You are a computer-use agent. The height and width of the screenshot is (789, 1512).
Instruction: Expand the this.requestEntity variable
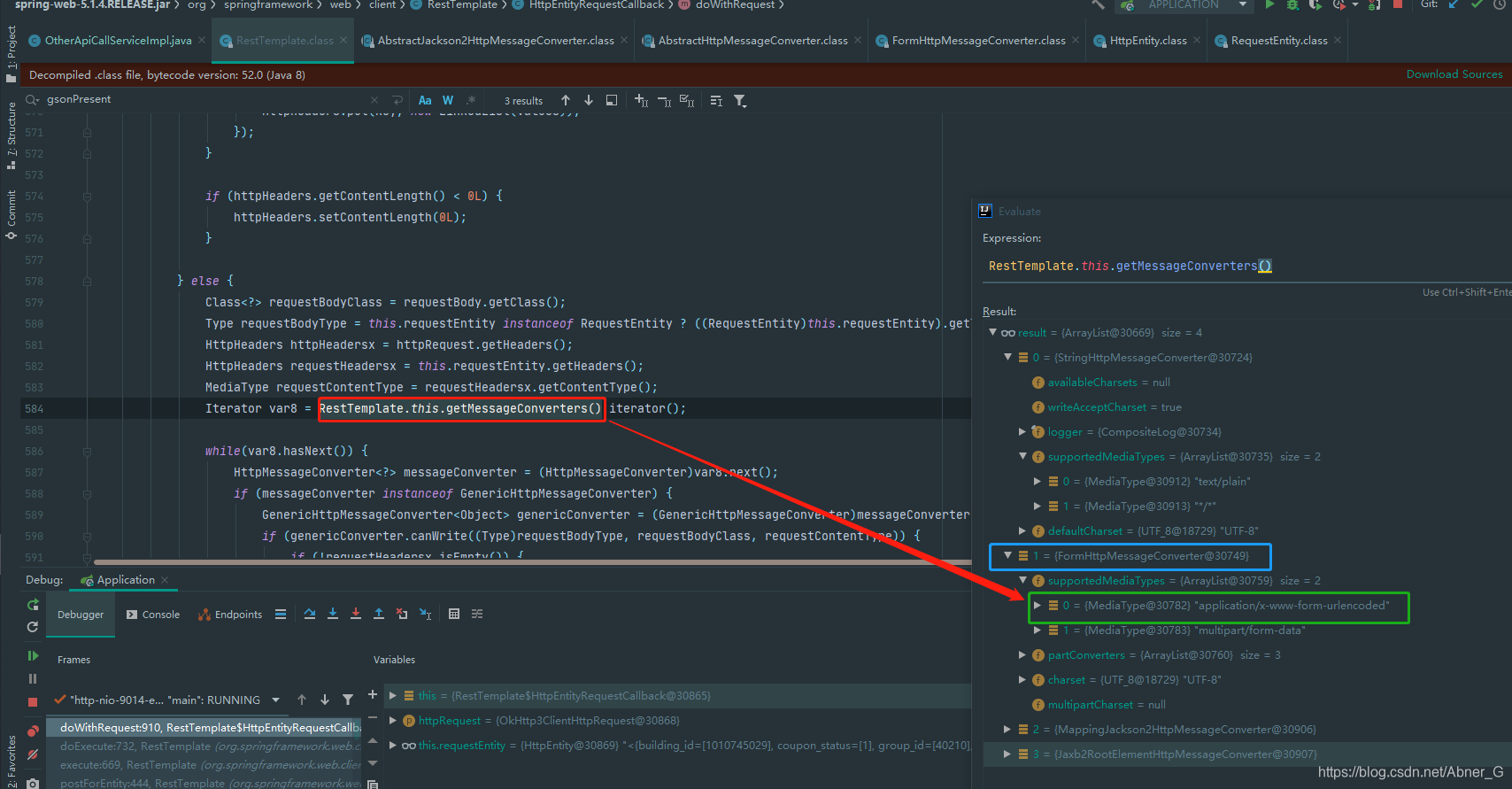tap(392, 745)
